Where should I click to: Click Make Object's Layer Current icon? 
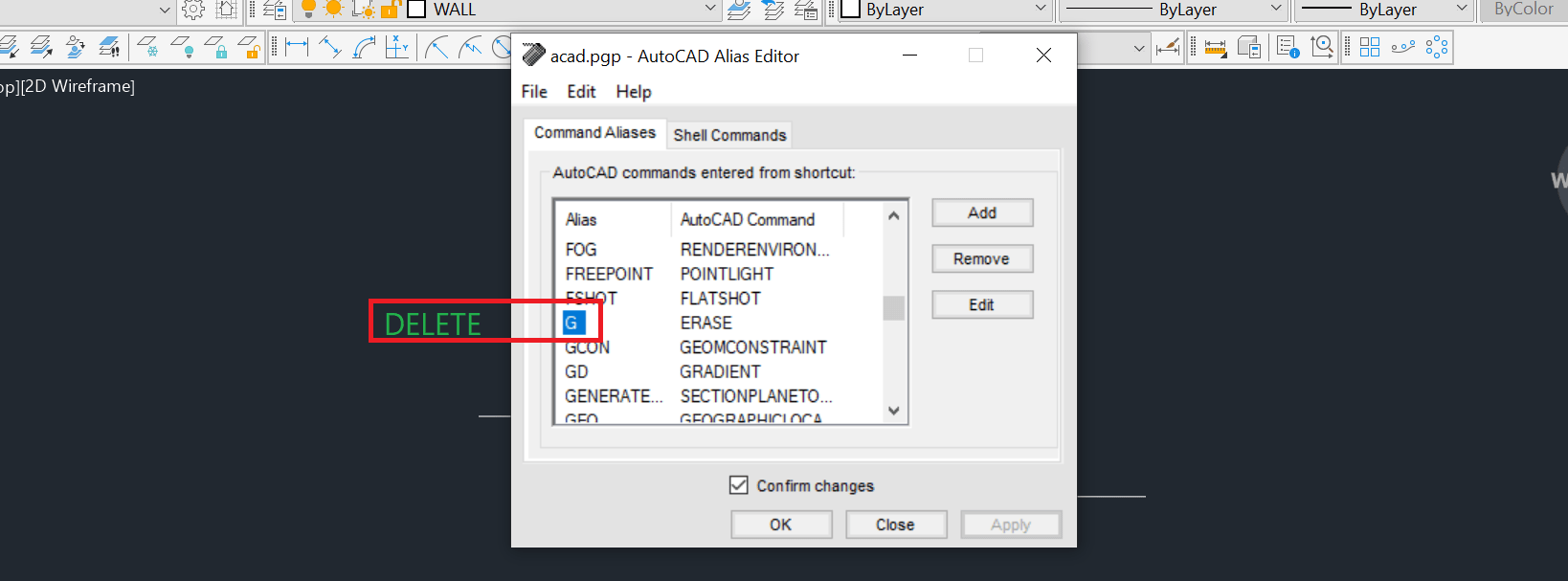pos(739,10)
